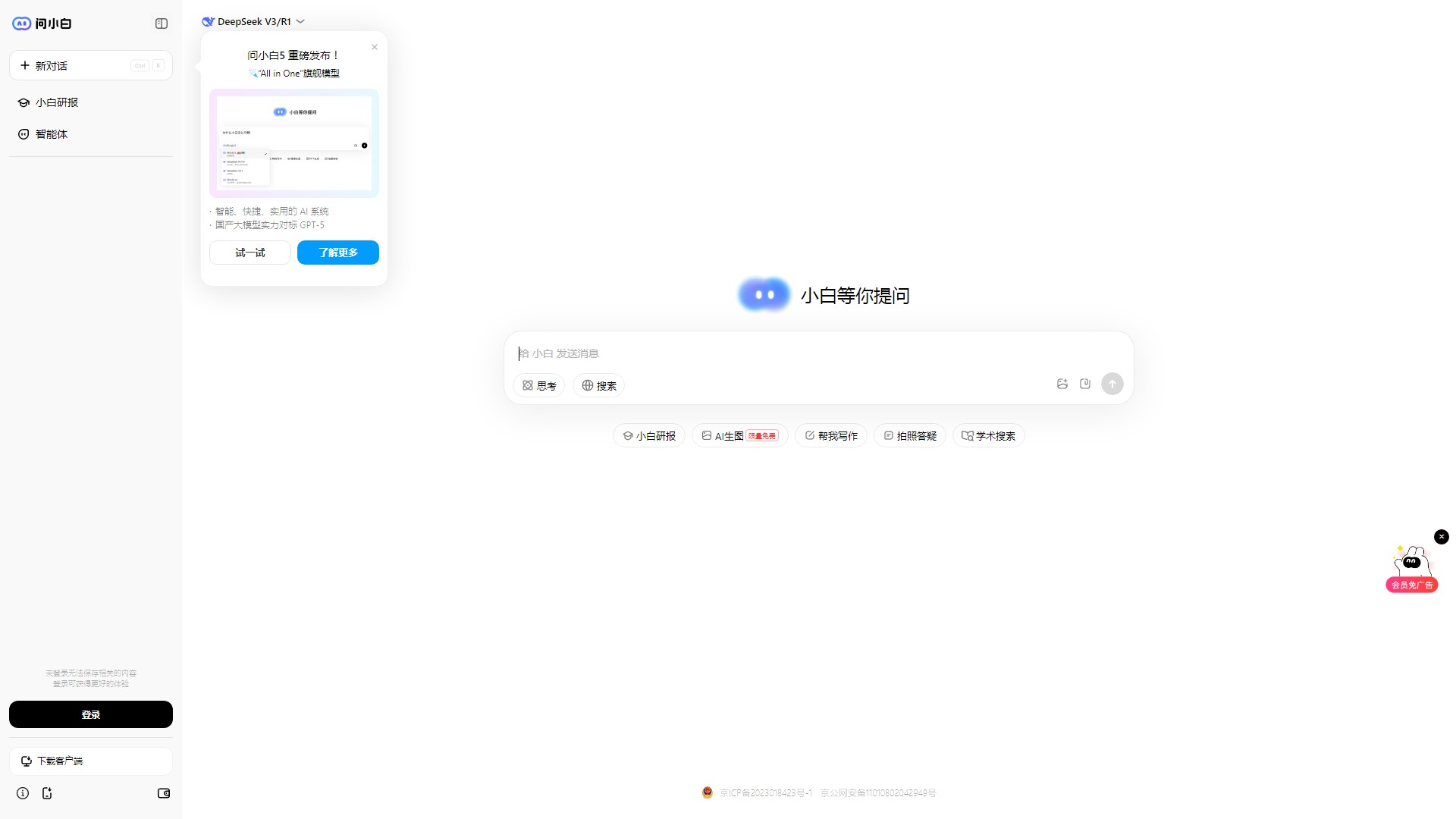Open the DeepSeek V3/R1 model dropdown

pos(253,21)
